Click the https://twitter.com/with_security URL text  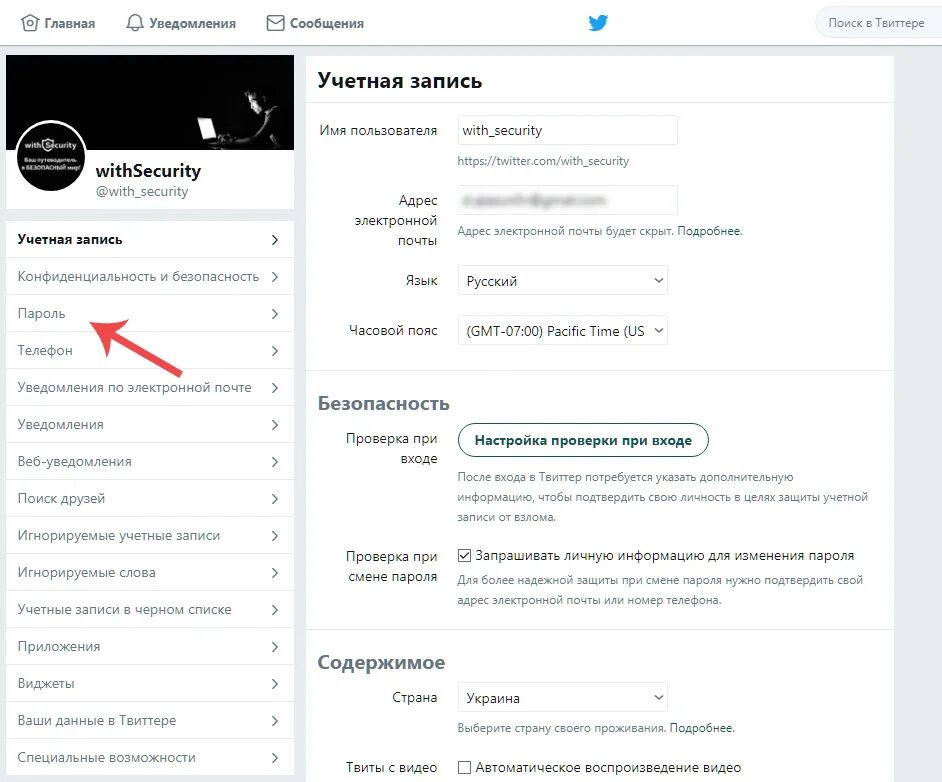543,161
